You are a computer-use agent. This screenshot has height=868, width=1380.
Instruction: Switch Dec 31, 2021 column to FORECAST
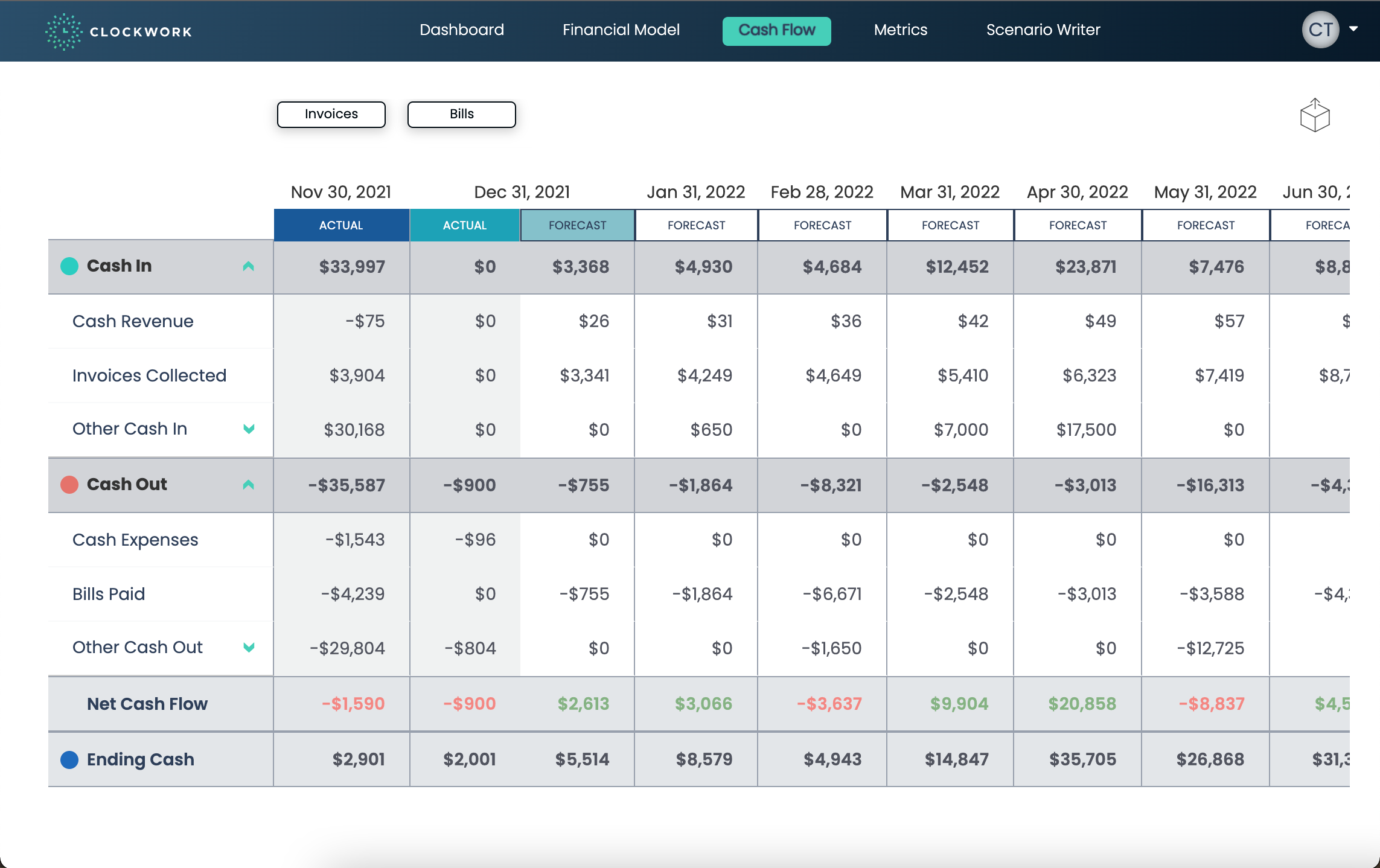click(x=577, y=225)
